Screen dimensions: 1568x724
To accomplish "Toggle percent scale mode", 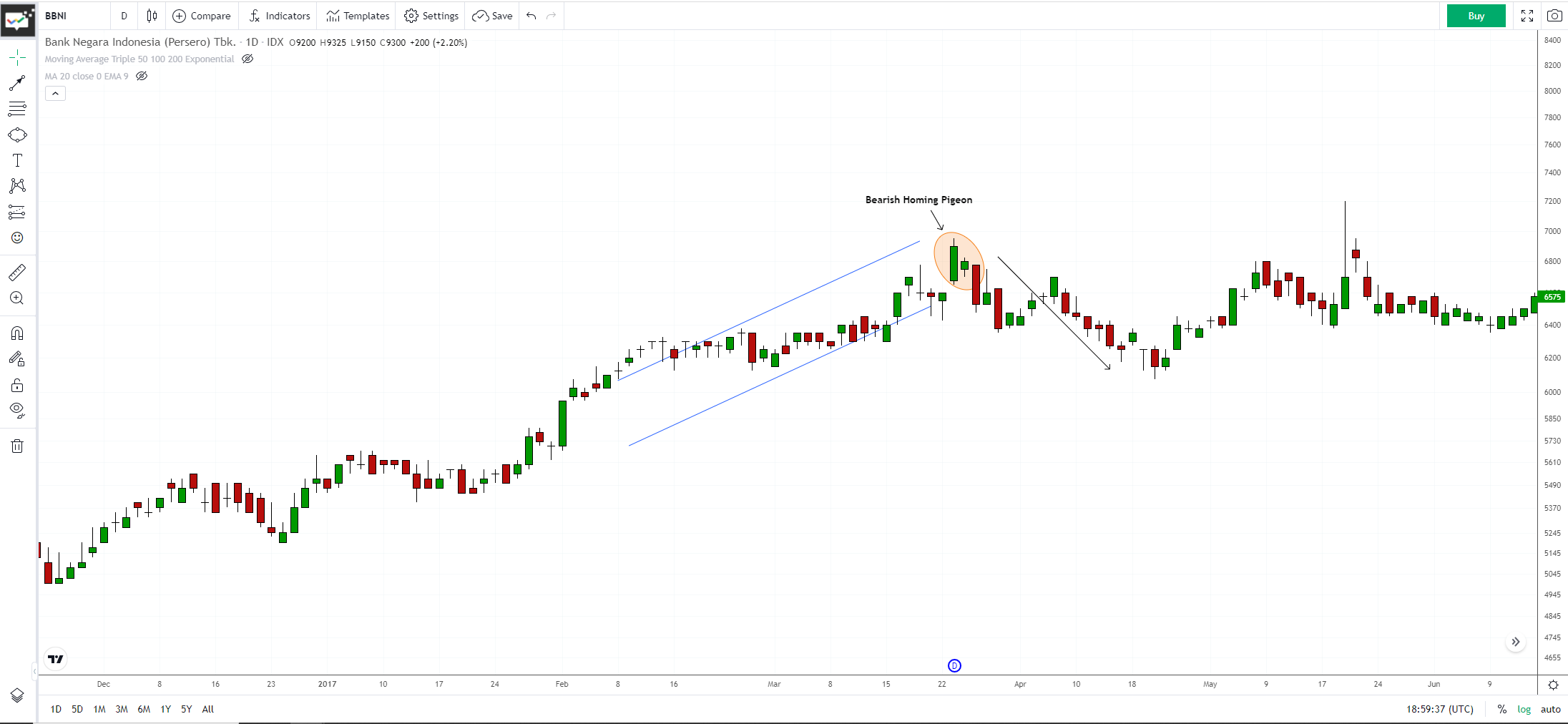I will click(x=1502, y=709).
